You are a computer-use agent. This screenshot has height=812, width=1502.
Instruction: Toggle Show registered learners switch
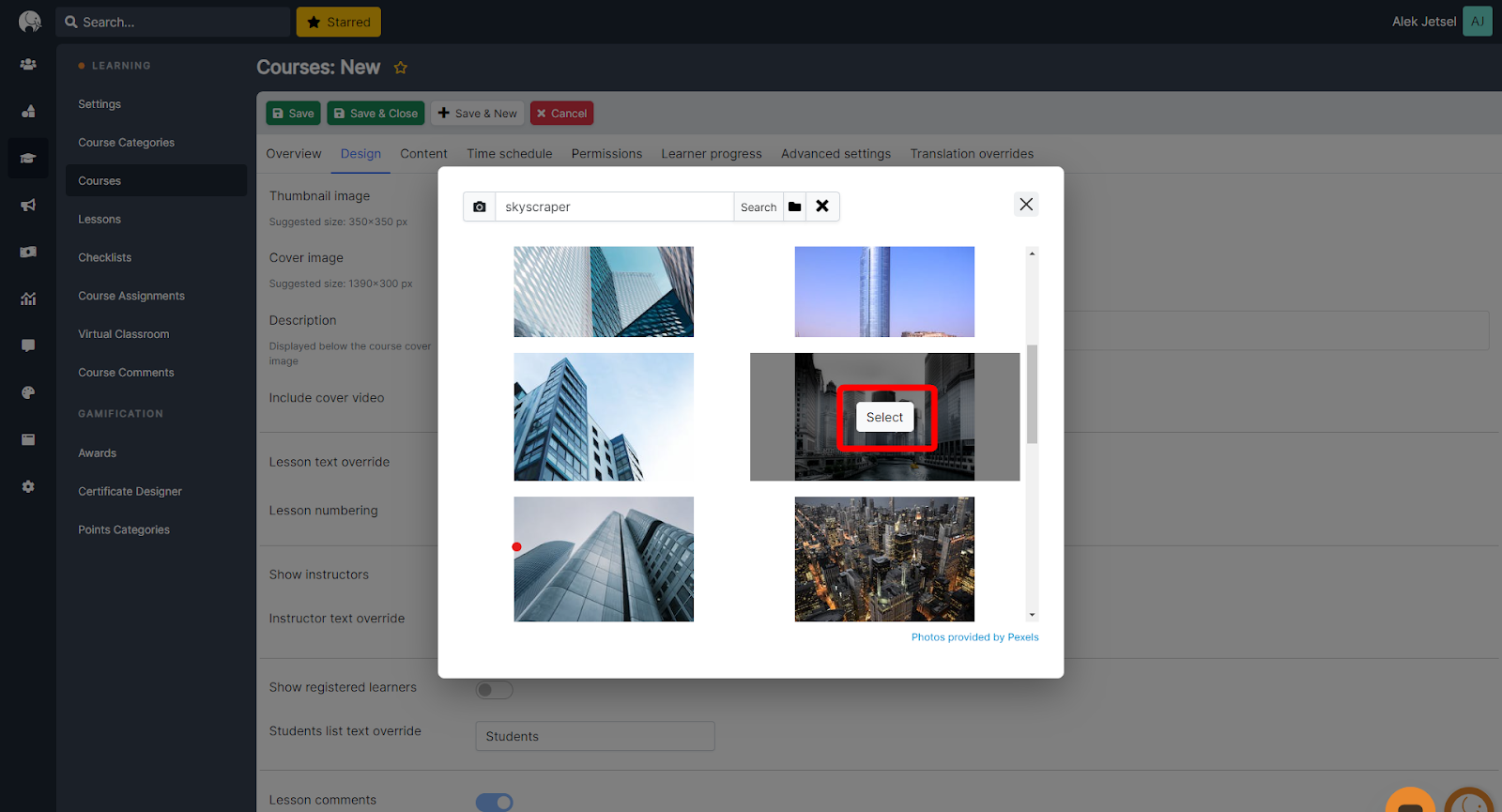click(494, 690)
